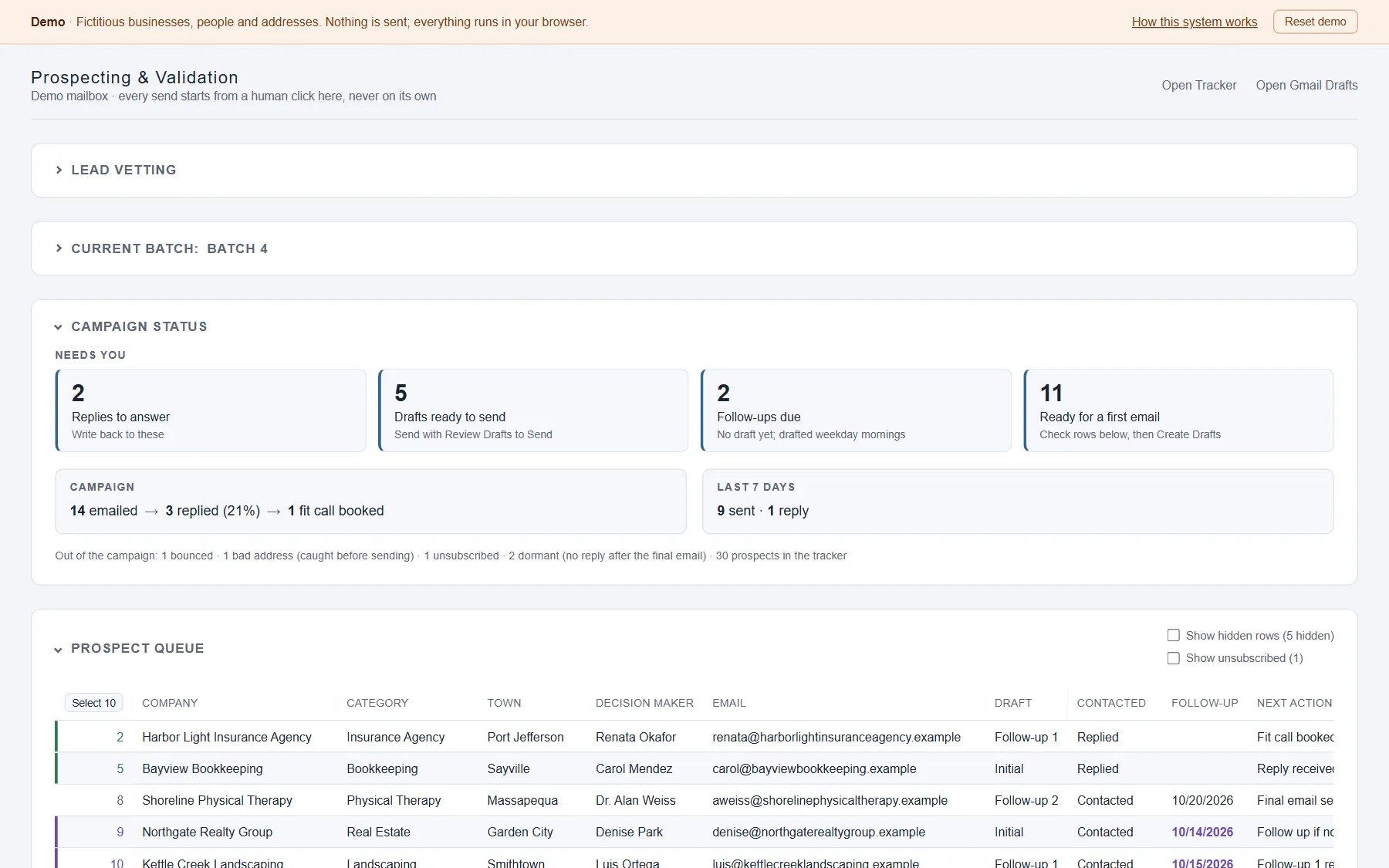The height and width of the screenshot is (868, 1389).
Task: Collapse the Campaign Status section chevron
Action: click(59, 327)
